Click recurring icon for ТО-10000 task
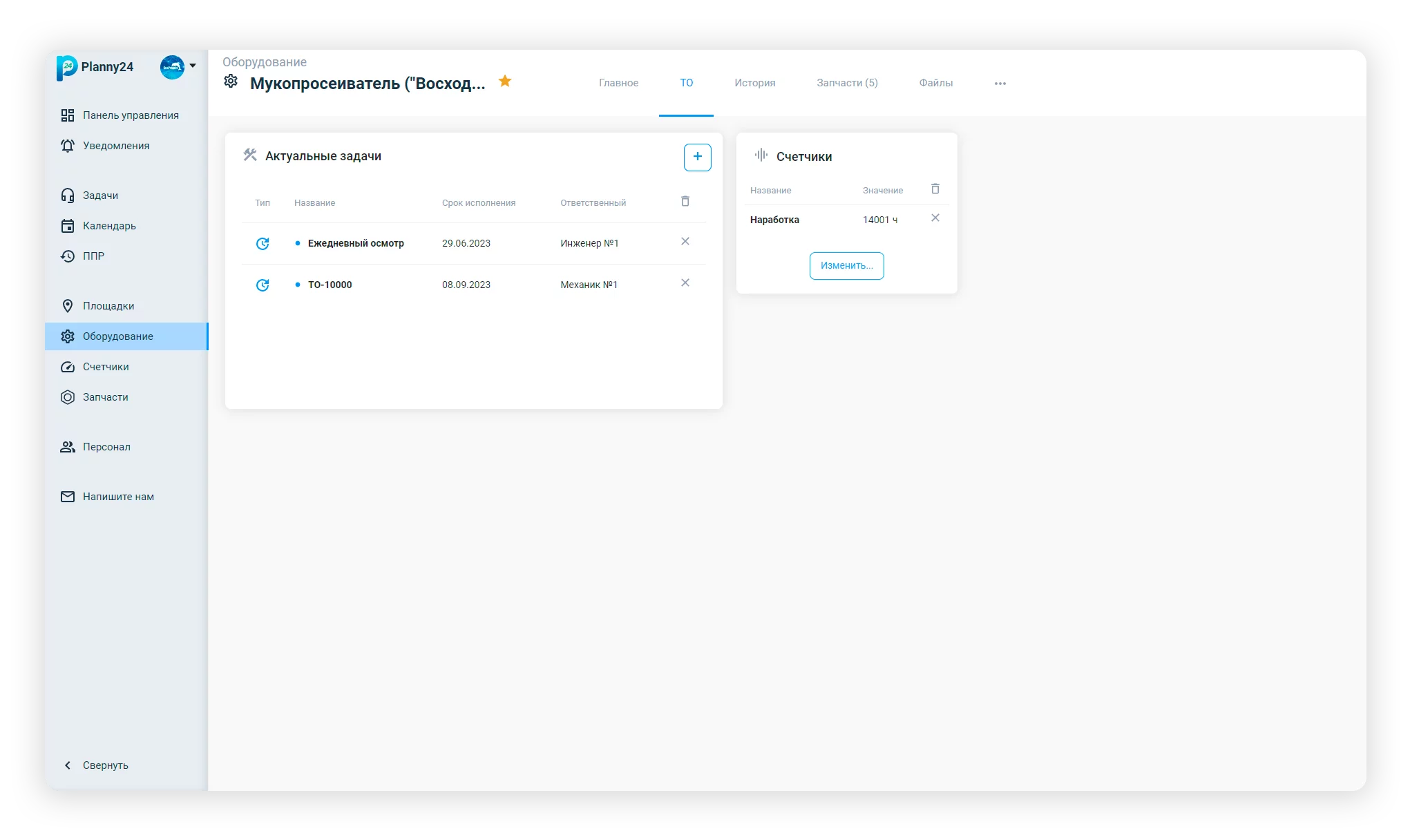This screenshot has height=840, width=1410. click(x=263, y=285)
